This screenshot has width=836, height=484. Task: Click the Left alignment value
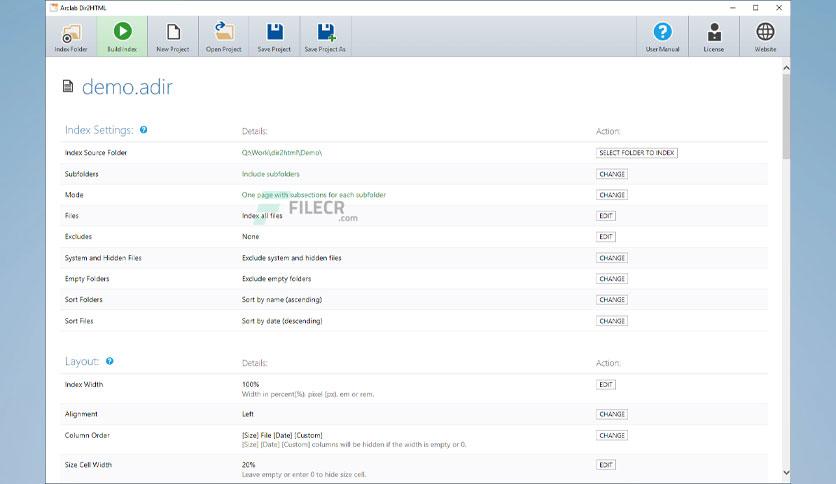tap(247, 414)
